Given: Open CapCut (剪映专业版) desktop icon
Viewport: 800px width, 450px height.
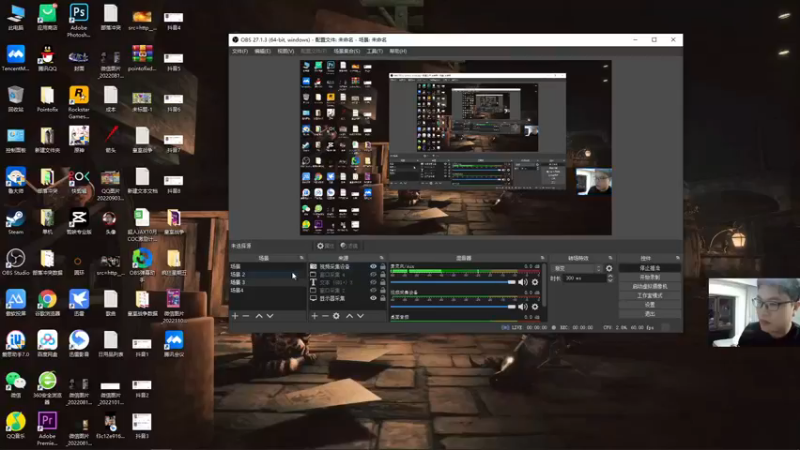Looking at the screenshot, I should pos(79,222).
